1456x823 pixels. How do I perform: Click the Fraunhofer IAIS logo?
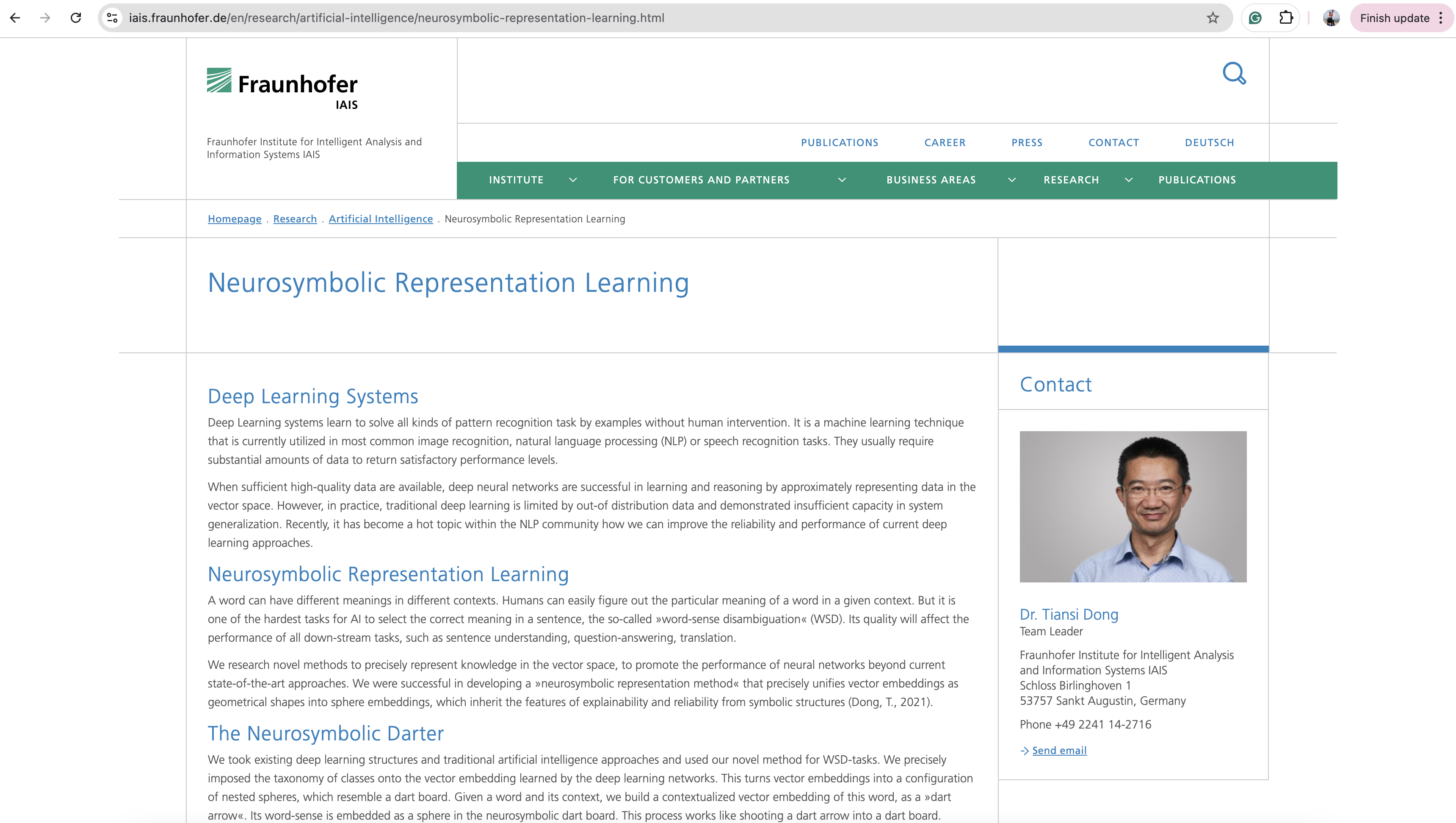[x=282, y=89]
